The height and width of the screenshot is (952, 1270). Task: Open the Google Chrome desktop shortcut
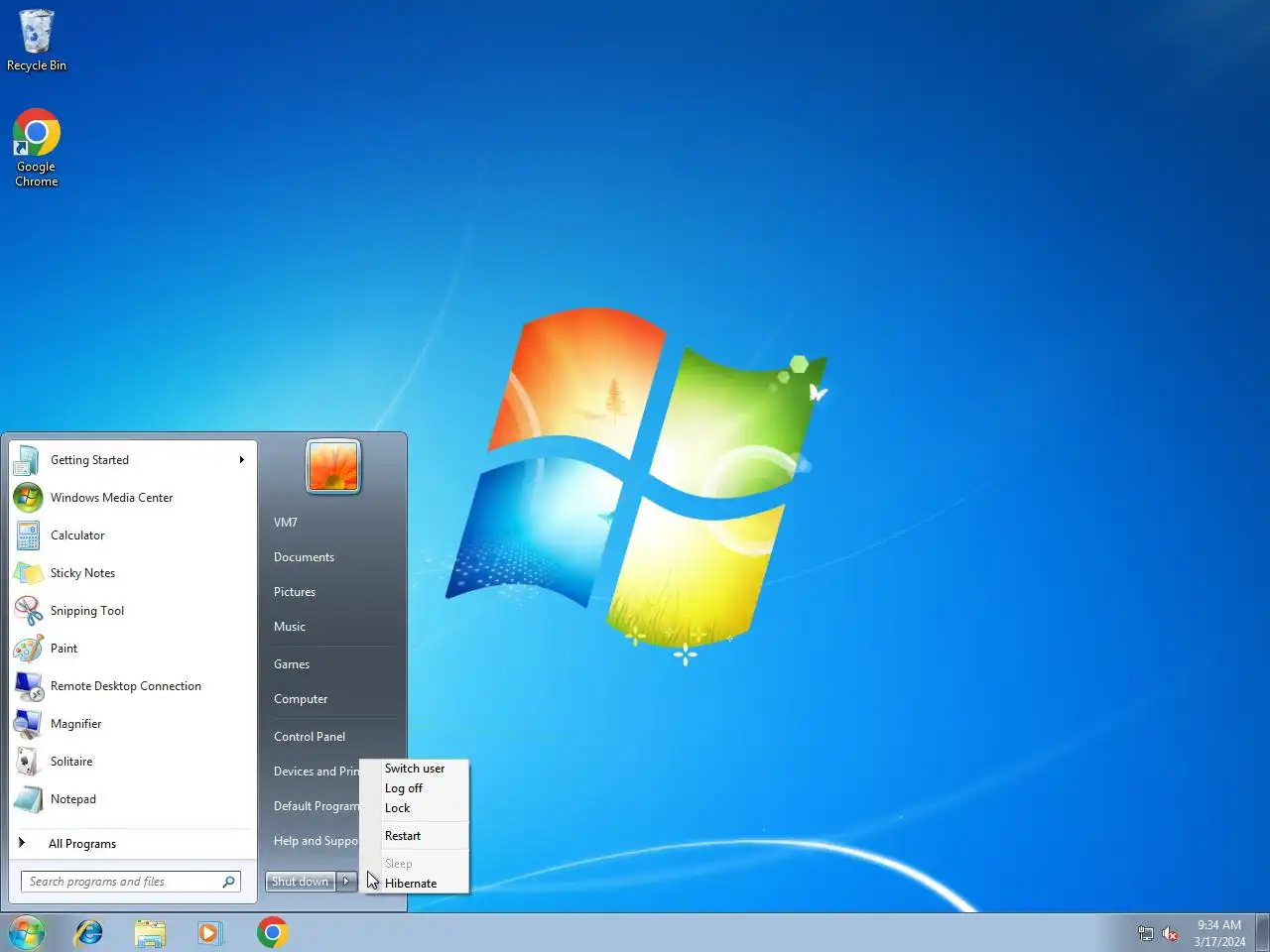pos(37,147)
